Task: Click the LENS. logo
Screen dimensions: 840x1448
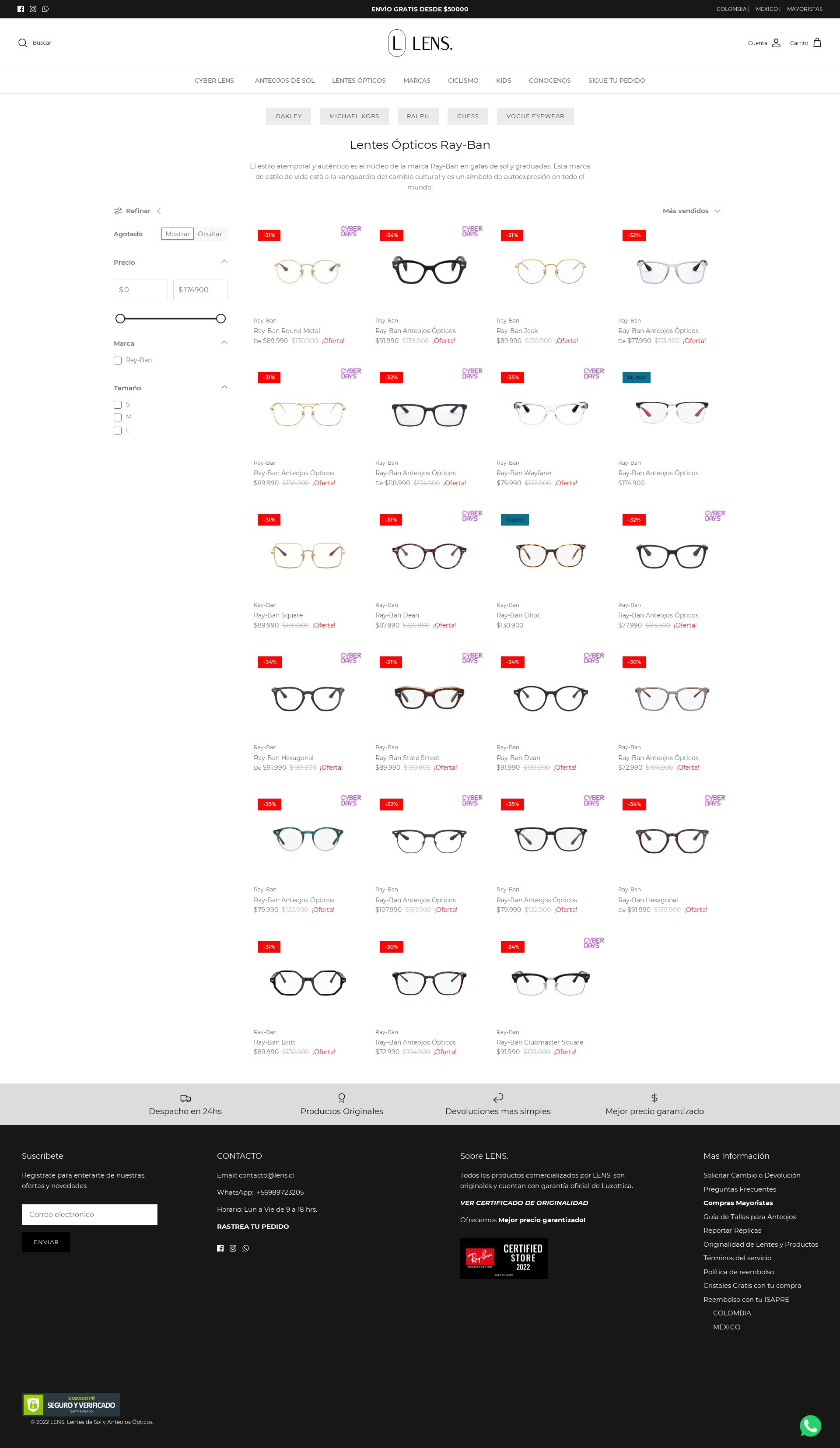Action: click(420, 43)
